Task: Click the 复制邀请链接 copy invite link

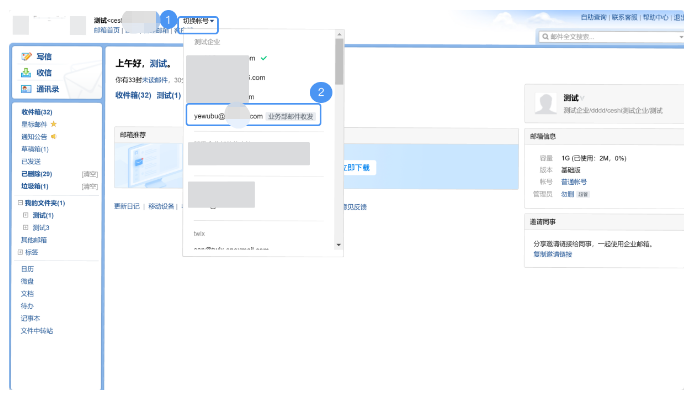Action: coord(553,254)
